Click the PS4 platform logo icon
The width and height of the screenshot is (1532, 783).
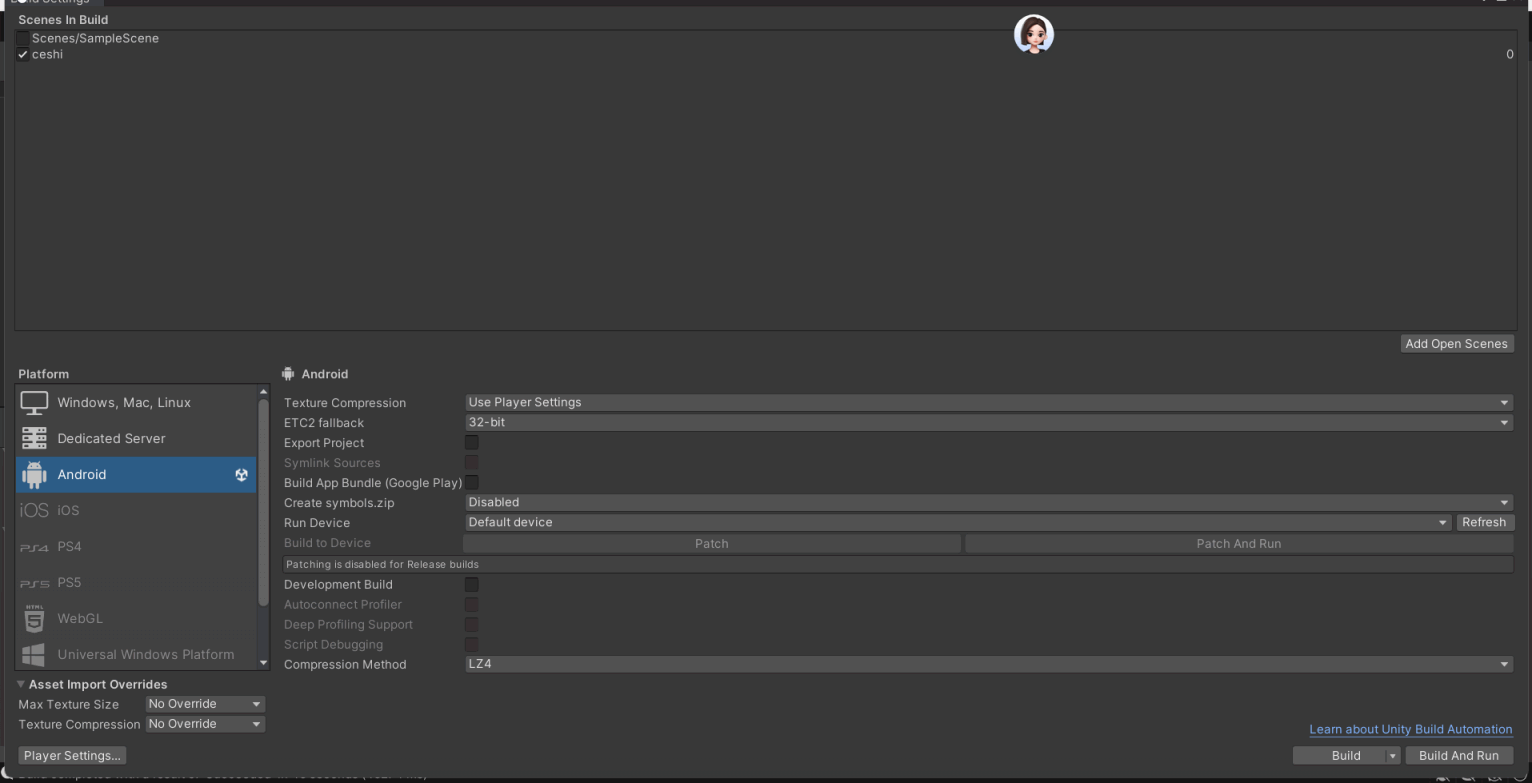[34, 547]
